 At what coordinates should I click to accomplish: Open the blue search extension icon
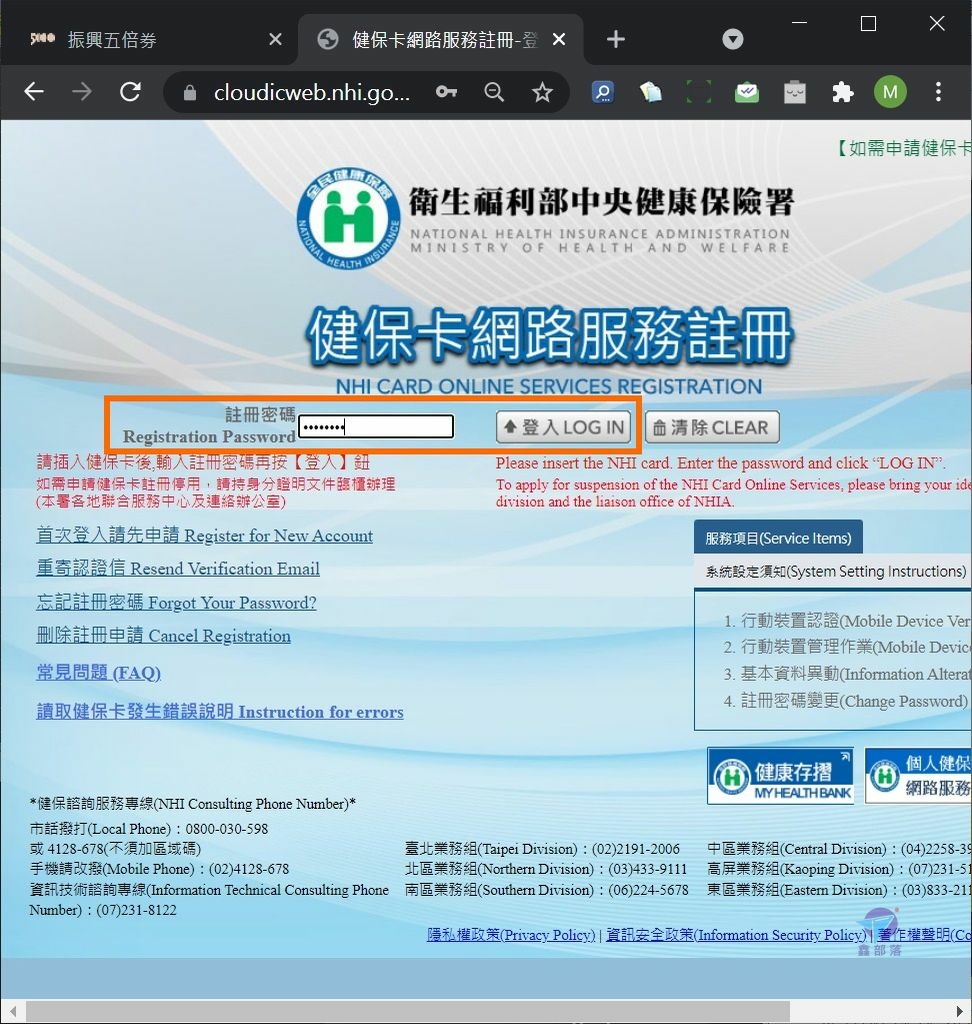pyautogui.click(x=602, y=92)
